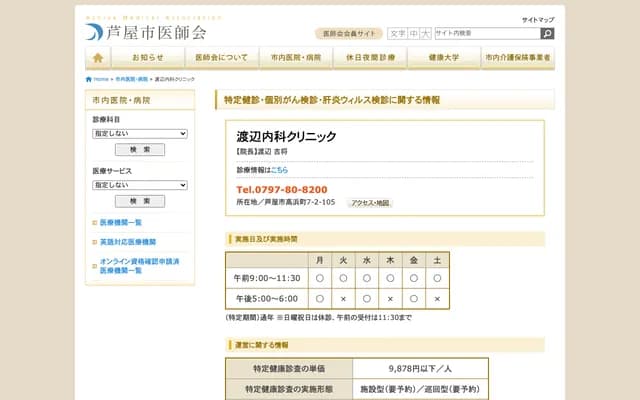The image size is (640, 400).
Task: Open the 医療機関一覧 link
Action: click(121, 222)
